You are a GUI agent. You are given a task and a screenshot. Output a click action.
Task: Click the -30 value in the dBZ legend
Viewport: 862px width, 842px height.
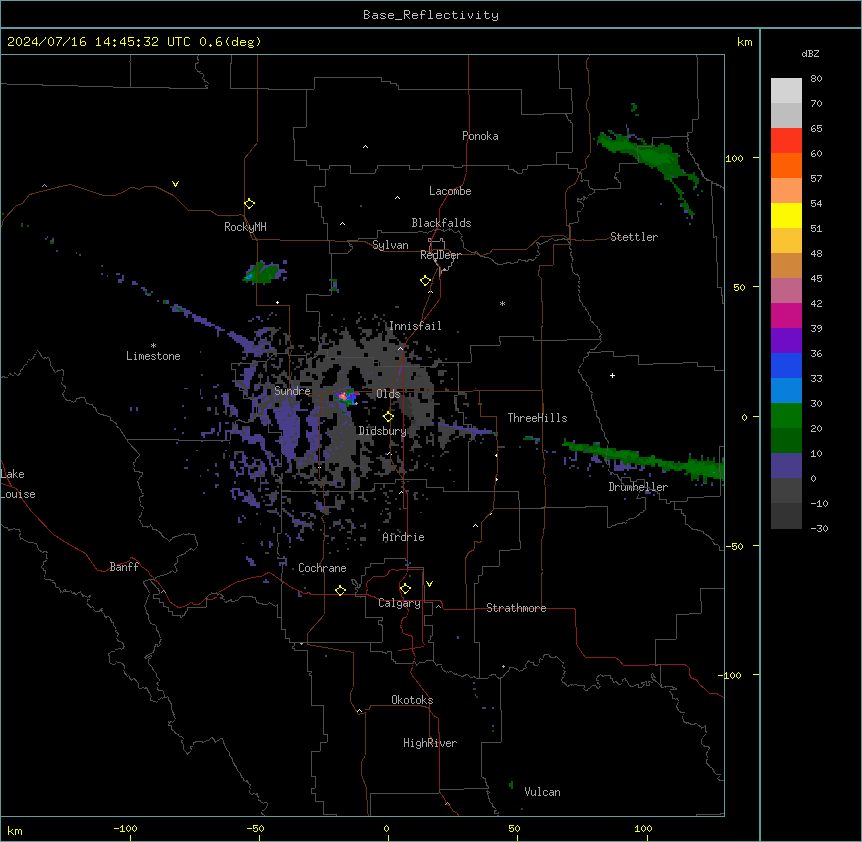pyautogui.click(x=819, y=529)
